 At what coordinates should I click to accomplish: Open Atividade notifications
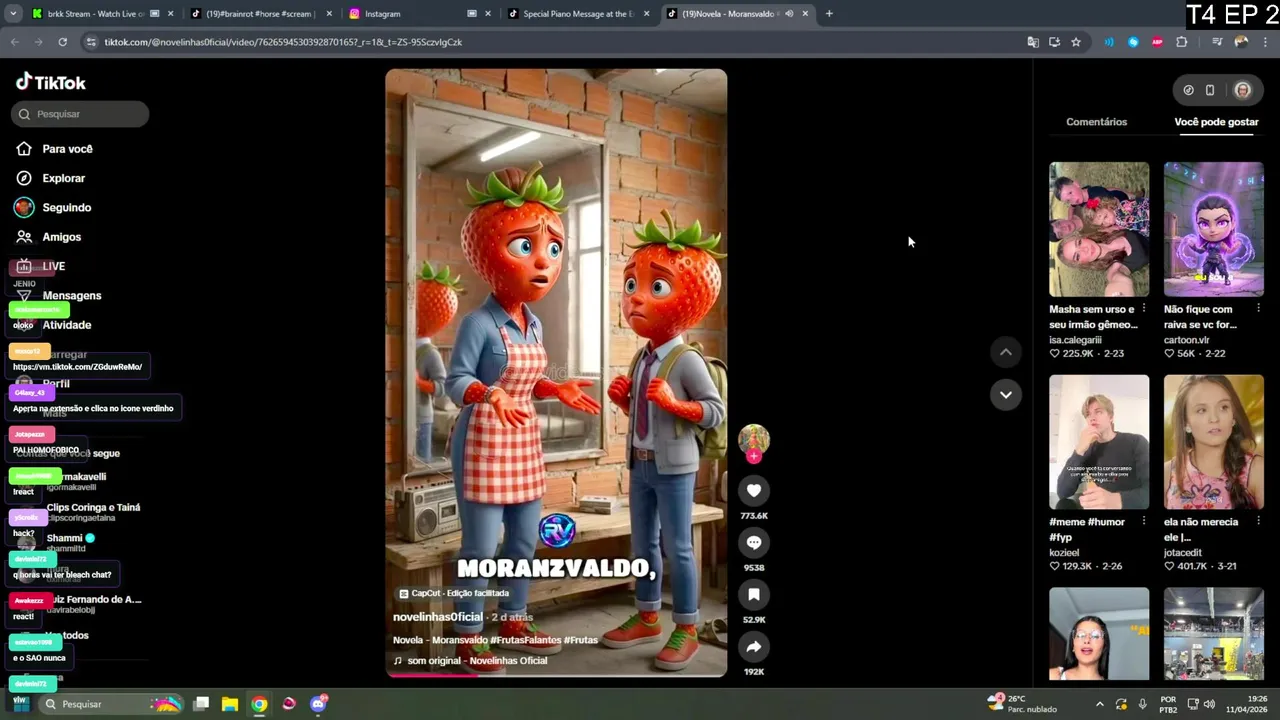[x=66, y=325]
